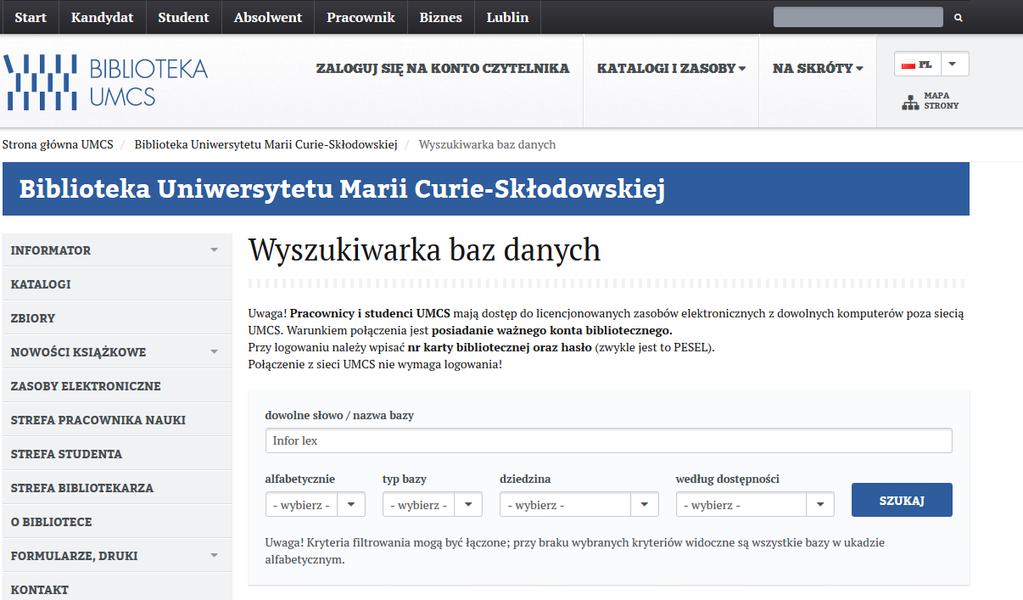This screenshot has height=600, width=1023.
Task: Open the Start top menu item
Action: [30, 17]
